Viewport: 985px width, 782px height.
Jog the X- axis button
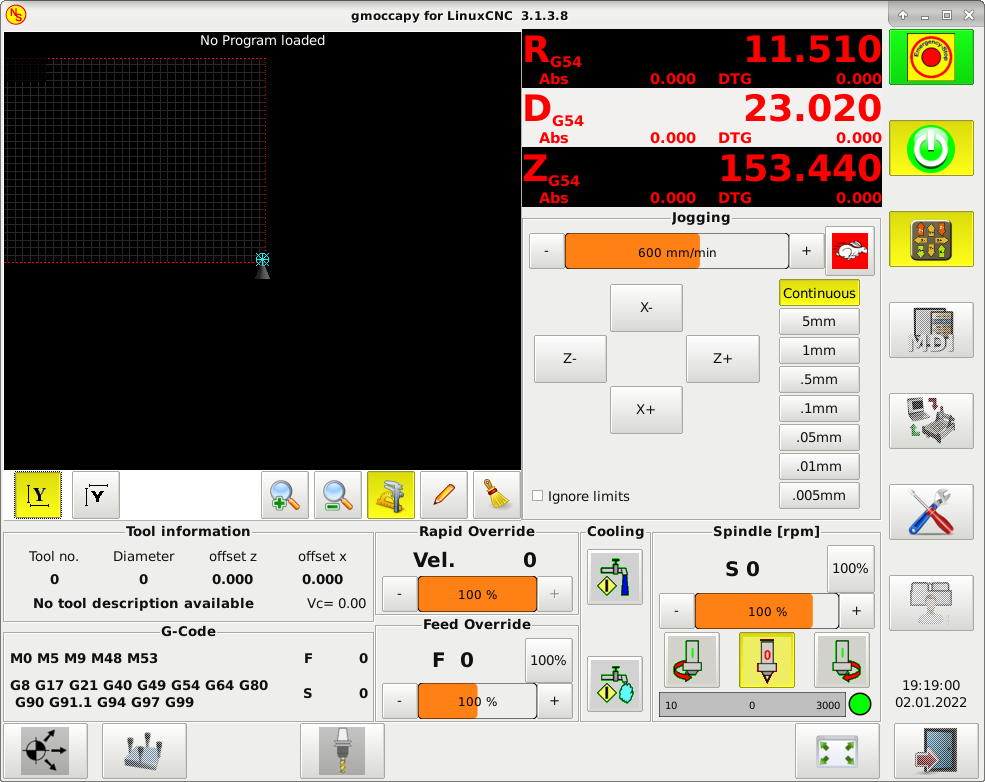tap(646, 308)
